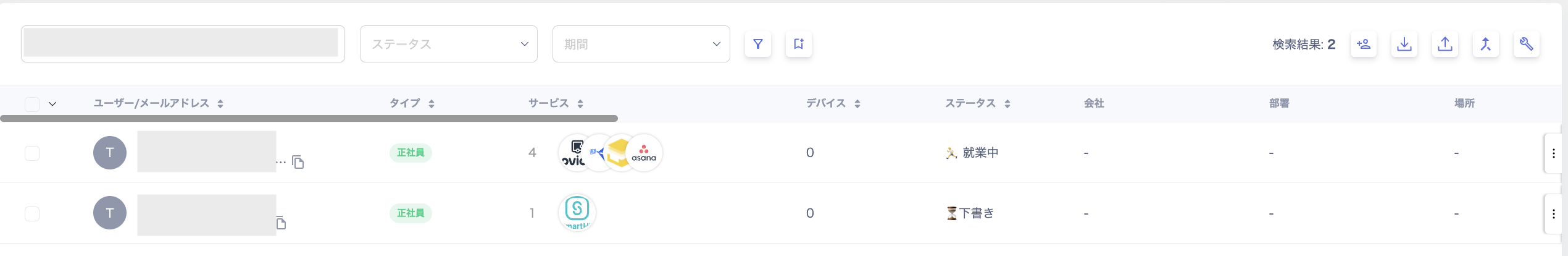Viewport: 1568px width, 256px height.
Task: Copy email of the first user row
Action: 298,162
